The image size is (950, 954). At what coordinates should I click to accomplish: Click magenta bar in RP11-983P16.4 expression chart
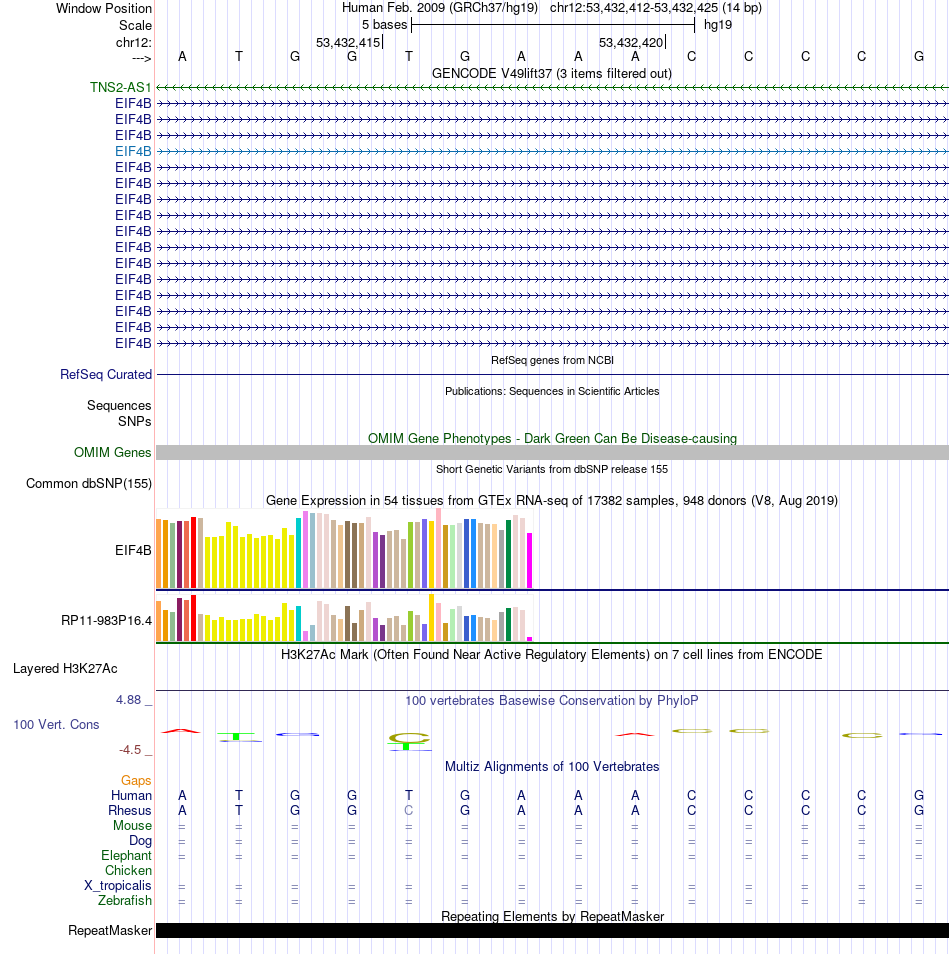pyautogui.click(x=529, y=639)
